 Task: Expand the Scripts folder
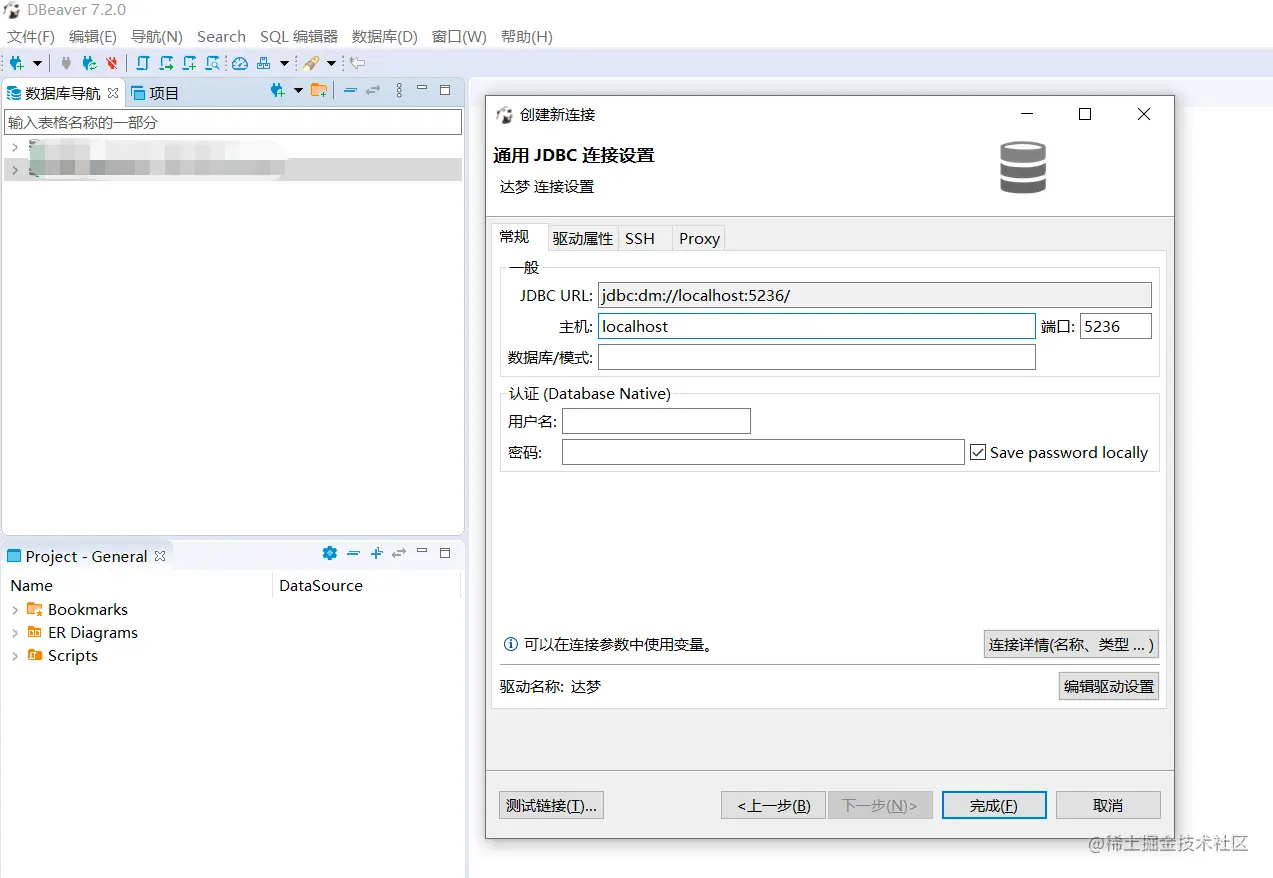(15, 656)
